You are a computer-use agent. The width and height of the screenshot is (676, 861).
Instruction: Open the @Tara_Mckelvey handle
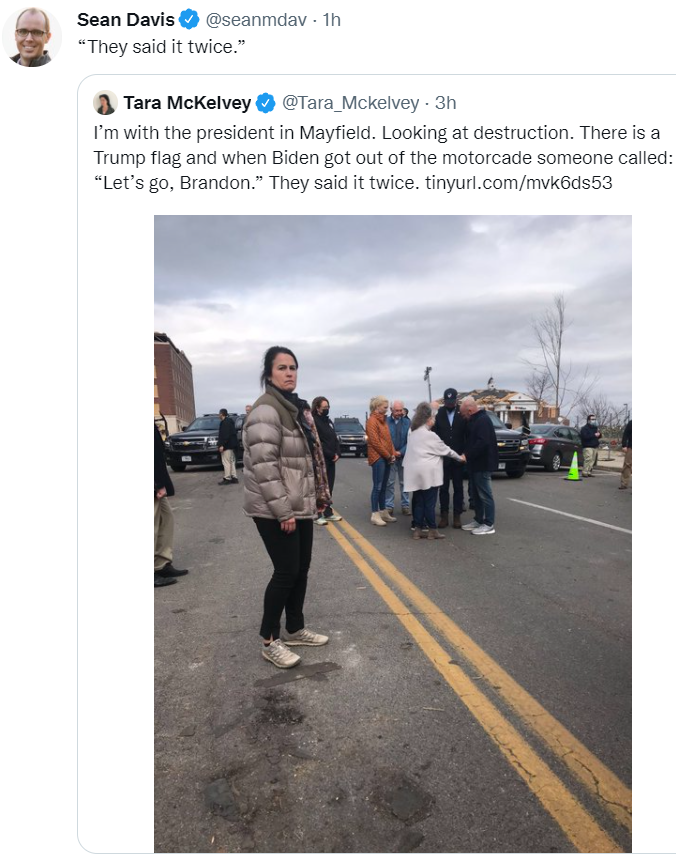(350, 103)
